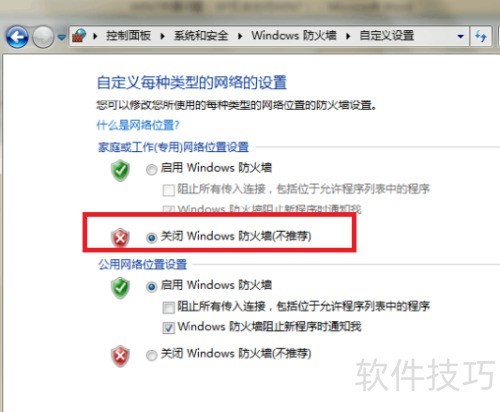Click red shield in highlighted private section
The image size is (500, 412).
coord(120,238)
